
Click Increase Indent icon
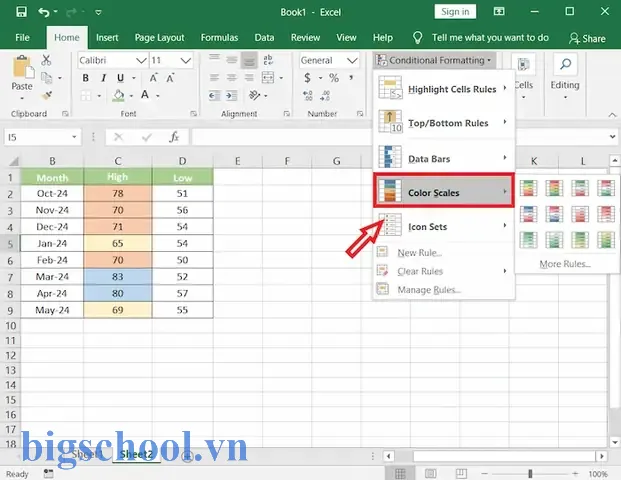232,95
